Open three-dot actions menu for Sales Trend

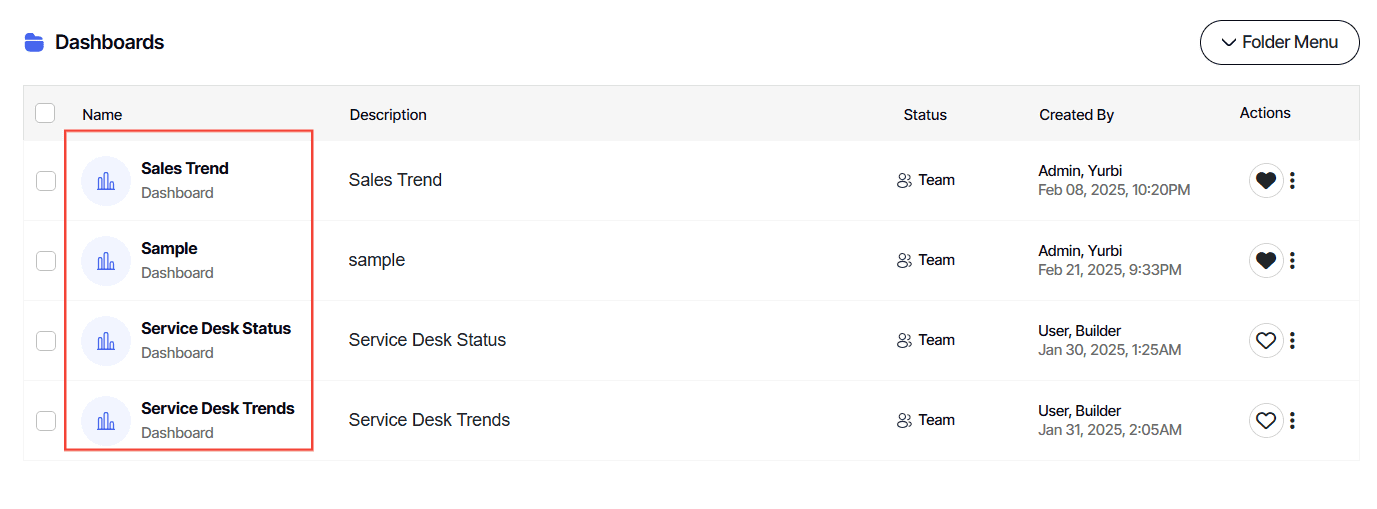coord(1292,181)
